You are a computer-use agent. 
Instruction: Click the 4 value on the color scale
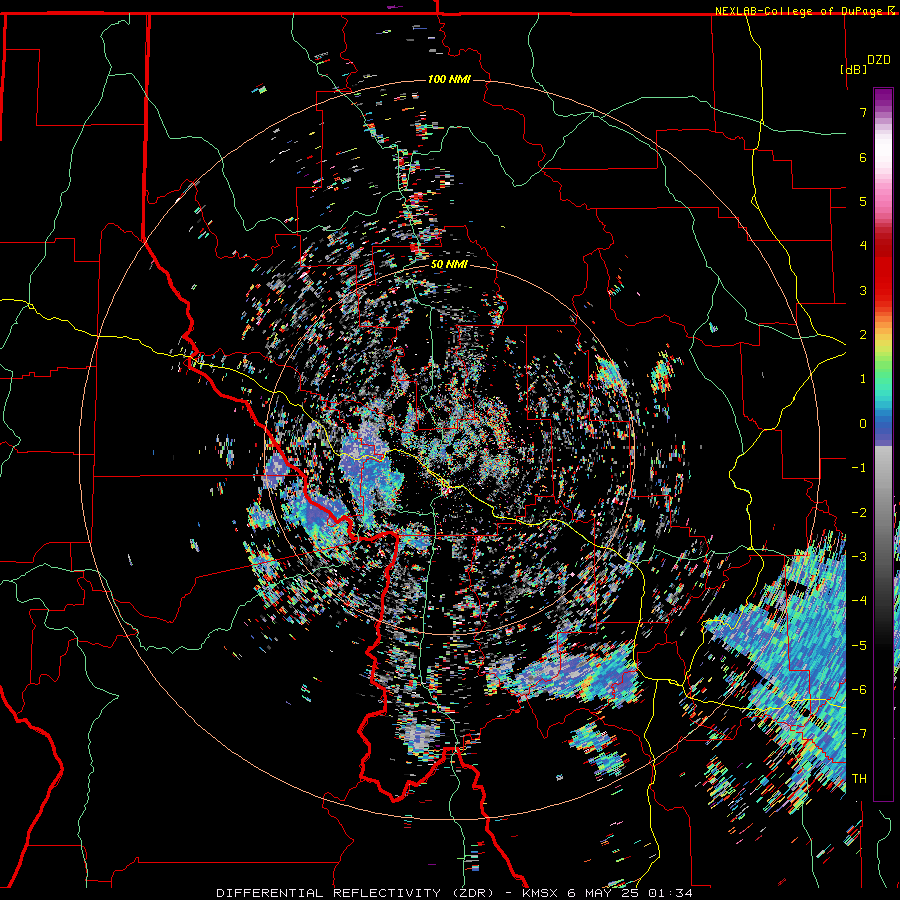863,245
